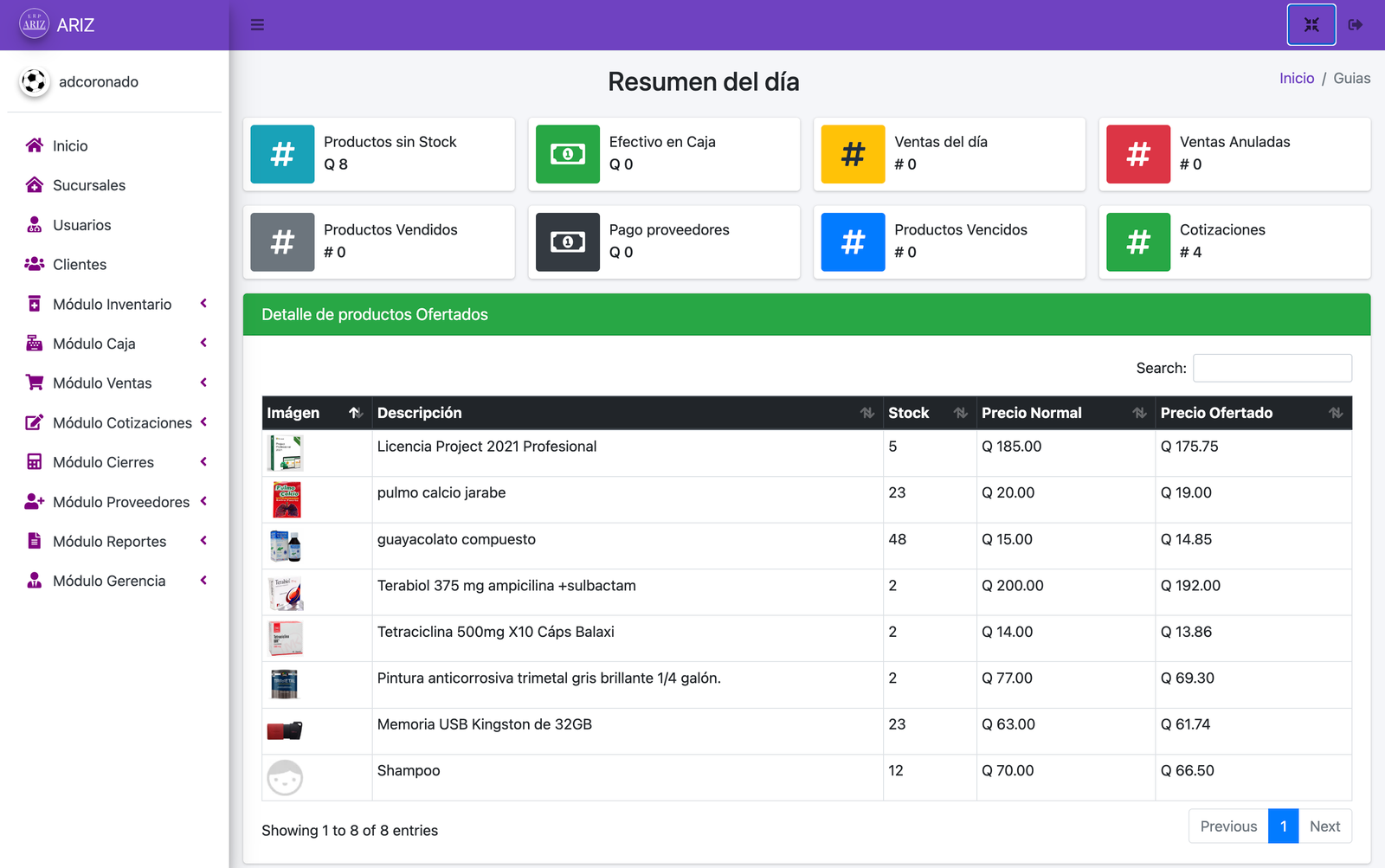Screen dimensions: 1385x868
Task: Click the Sucursales house icon
Action: pos(35,185)
